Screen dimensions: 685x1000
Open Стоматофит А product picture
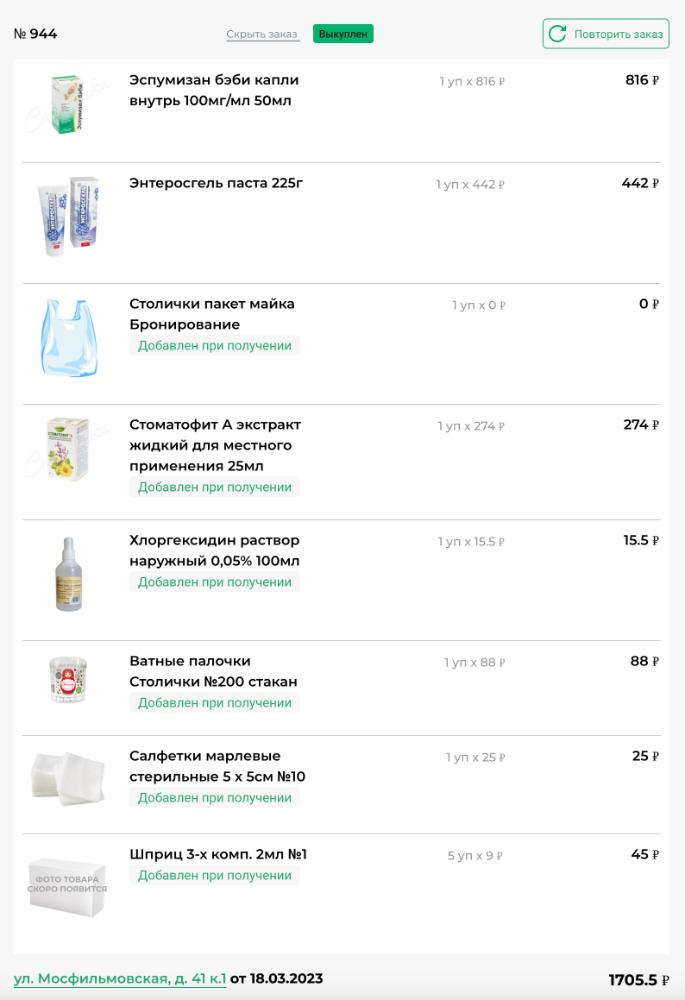point(68,449)
